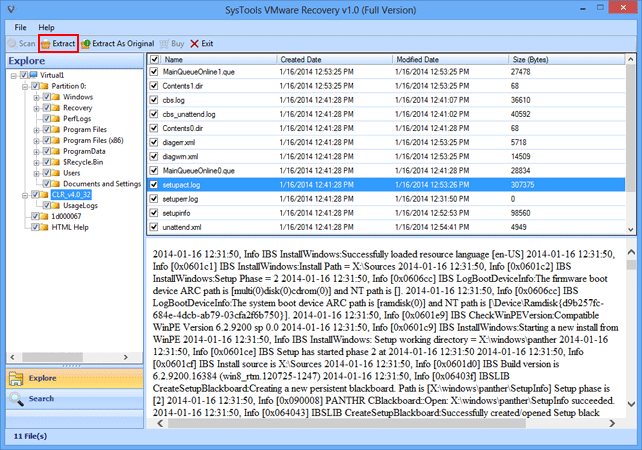Click the Buy cart icon

[164, 44]
